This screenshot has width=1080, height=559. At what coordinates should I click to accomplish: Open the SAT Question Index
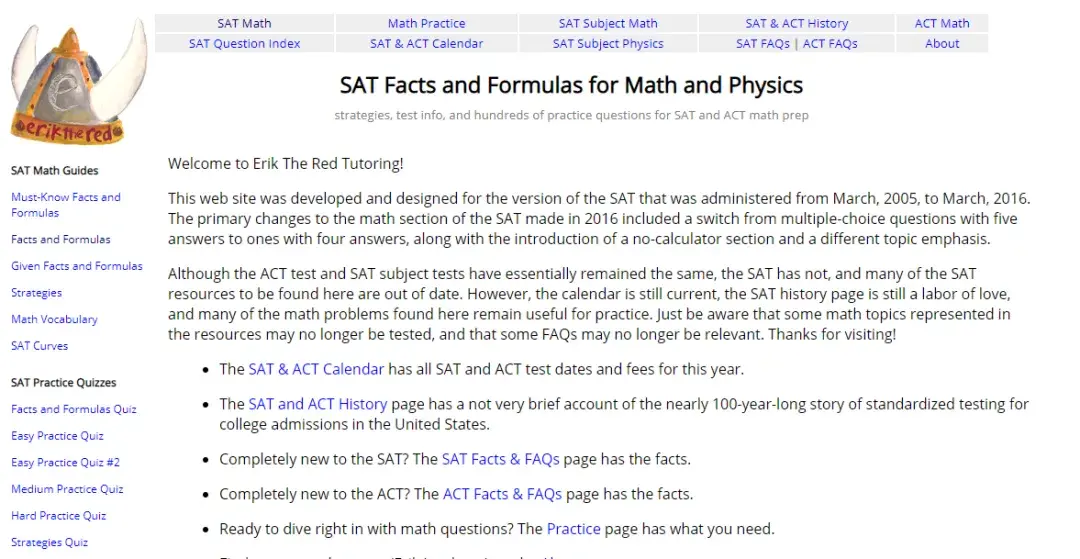pyautogui.click(x=244, y=43)
